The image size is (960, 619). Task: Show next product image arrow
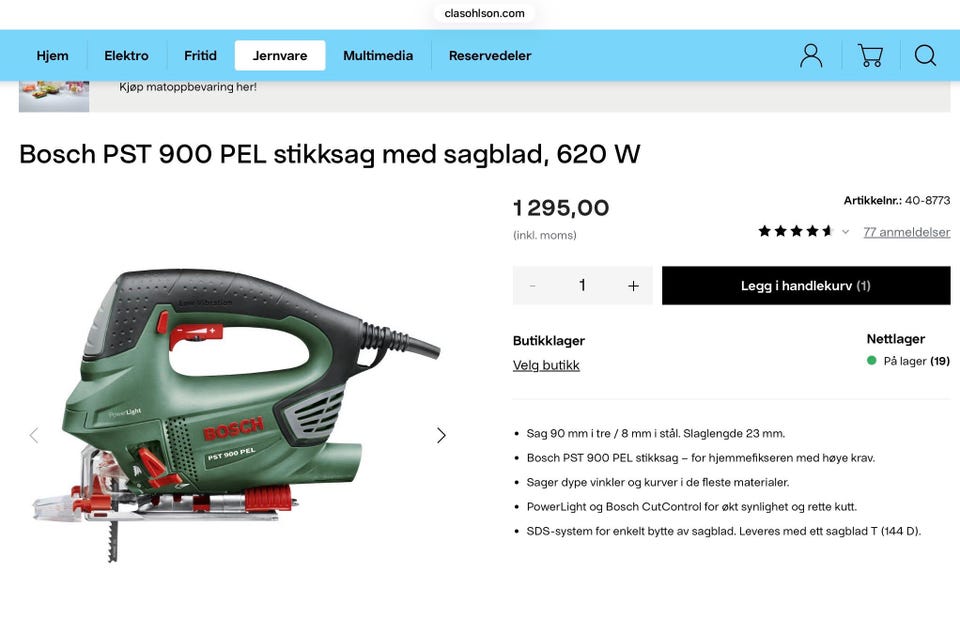pos(441,435)
